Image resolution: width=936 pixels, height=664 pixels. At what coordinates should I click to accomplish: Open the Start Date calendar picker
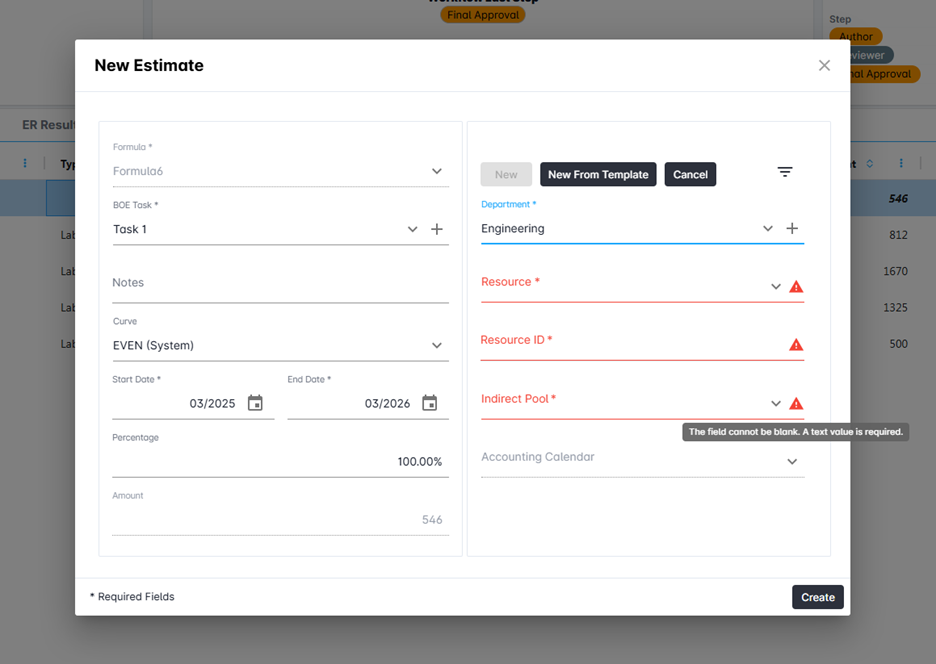(255, 403)
